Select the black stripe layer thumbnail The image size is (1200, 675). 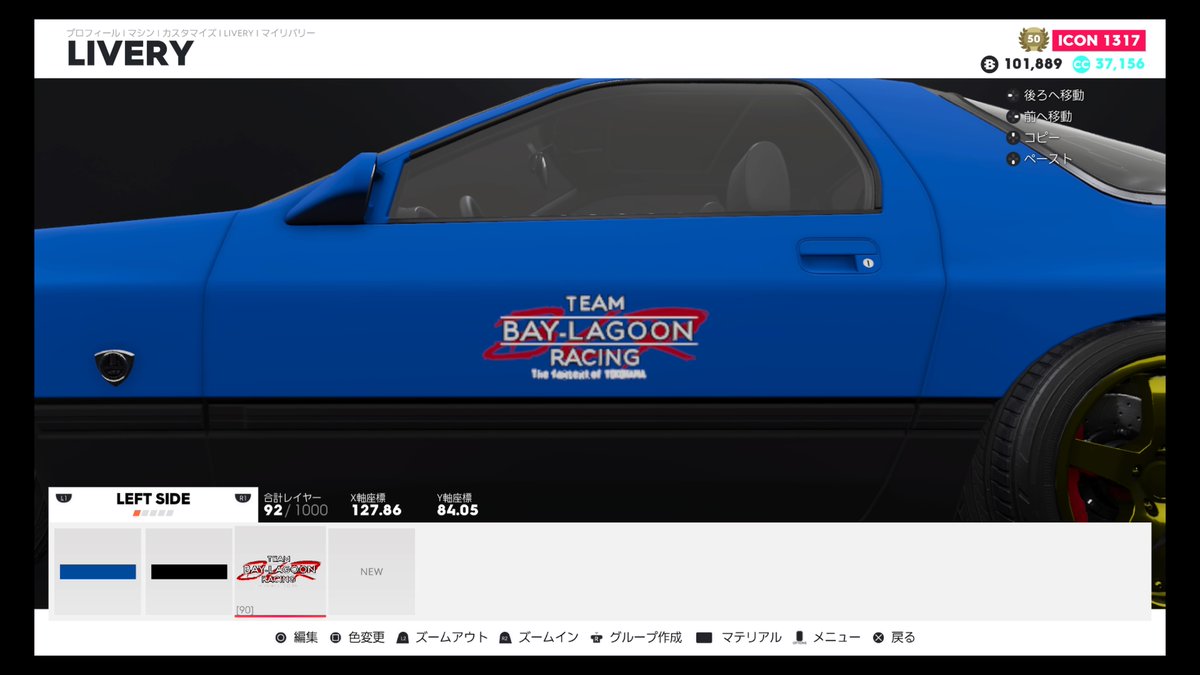coord(189,571)
